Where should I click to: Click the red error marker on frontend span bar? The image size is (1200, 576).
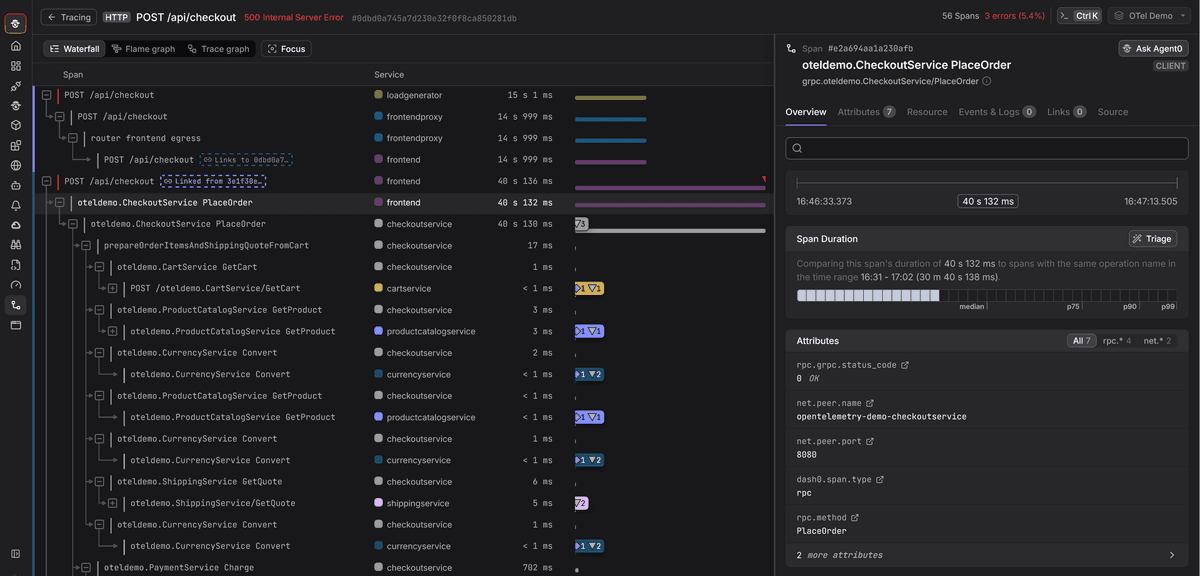764,179
